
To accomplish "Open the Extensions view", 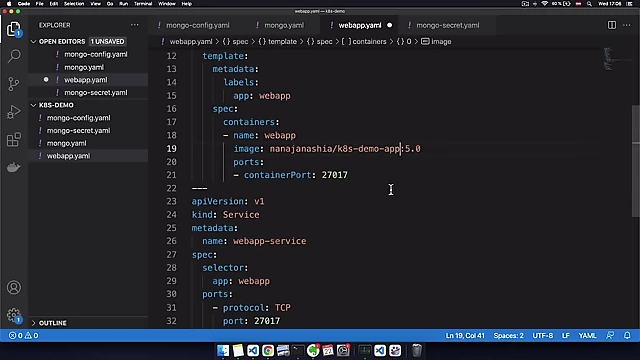I will [13, 139].
